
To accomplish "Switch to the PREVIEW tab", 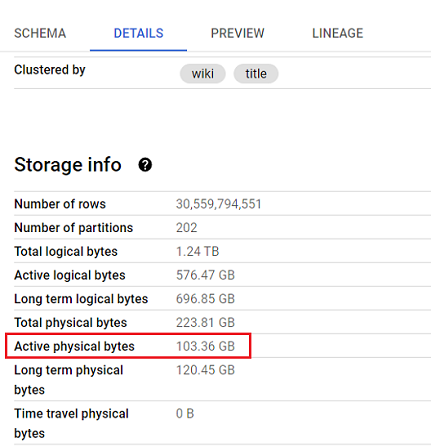I will coord(237,33).
